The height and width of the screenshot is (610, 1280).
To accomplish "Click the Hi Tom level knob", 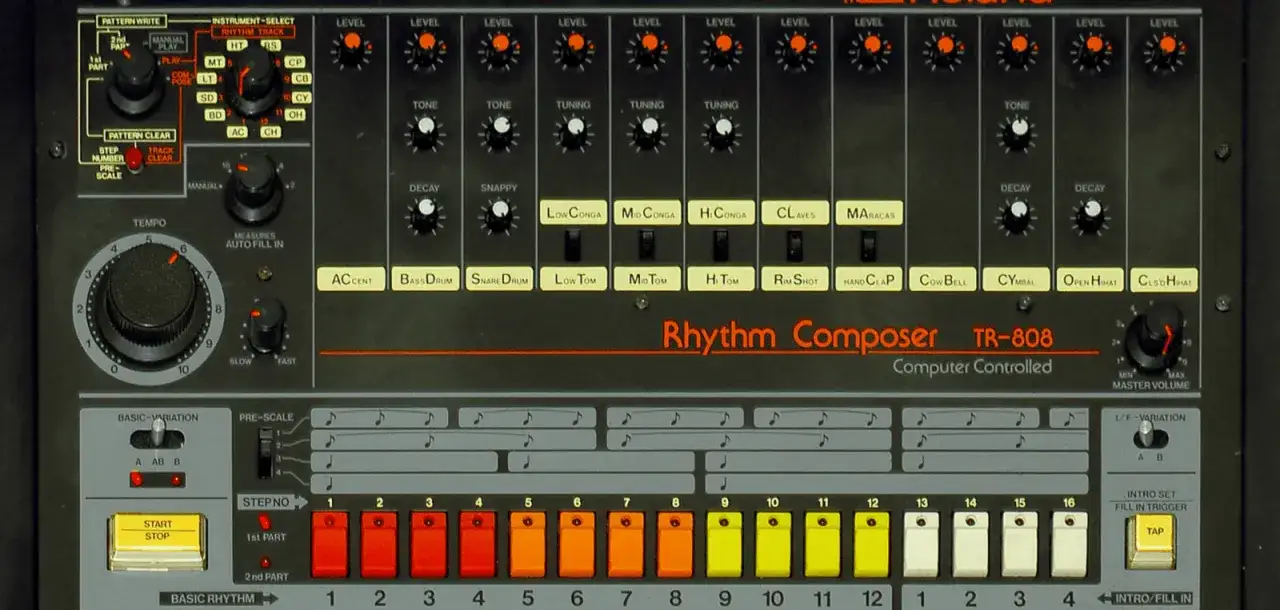I will click(x=721, y=46).
